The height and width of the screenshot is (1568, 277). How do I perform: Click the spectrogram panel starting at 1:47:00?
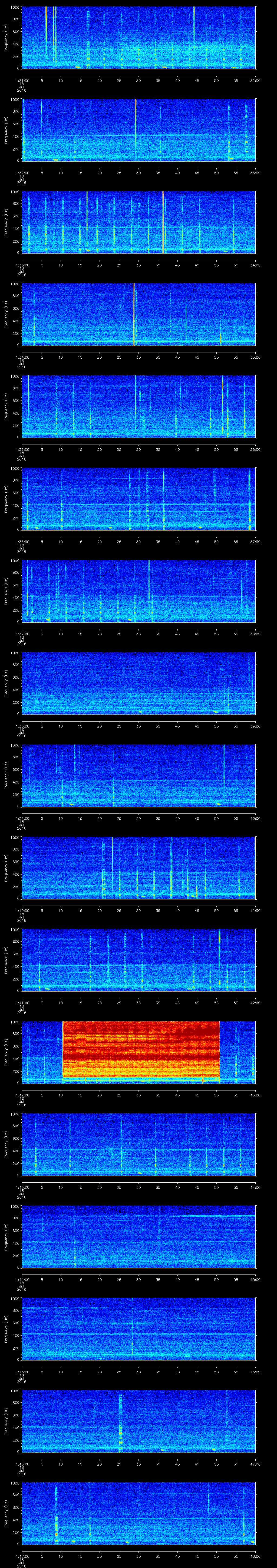coord(139,1513)
